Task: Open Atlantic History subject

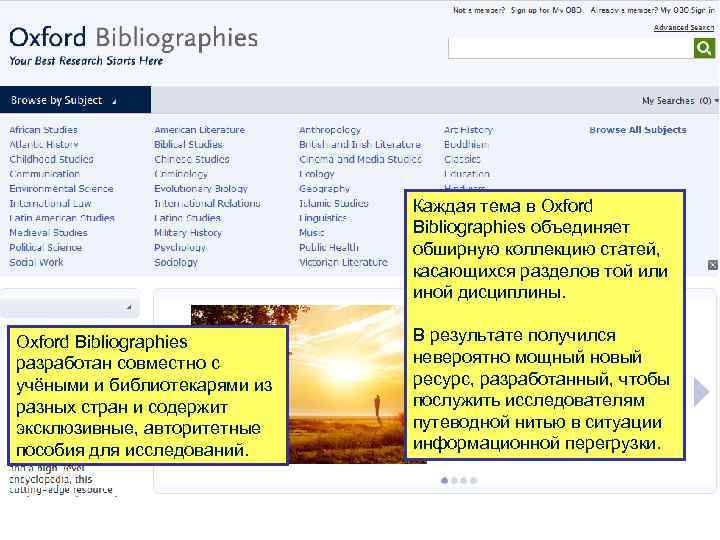Action: pos(44,145)
